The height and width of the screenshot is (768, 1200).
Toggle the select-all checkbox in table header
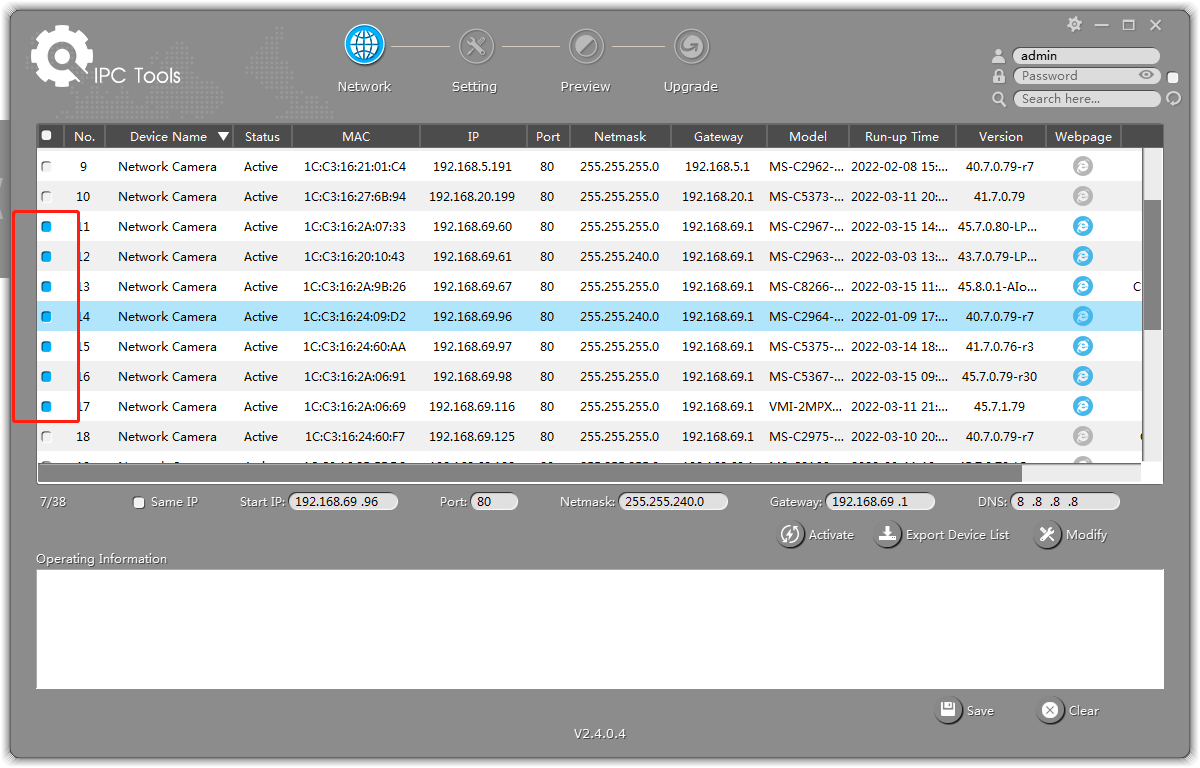pos(46,136)
